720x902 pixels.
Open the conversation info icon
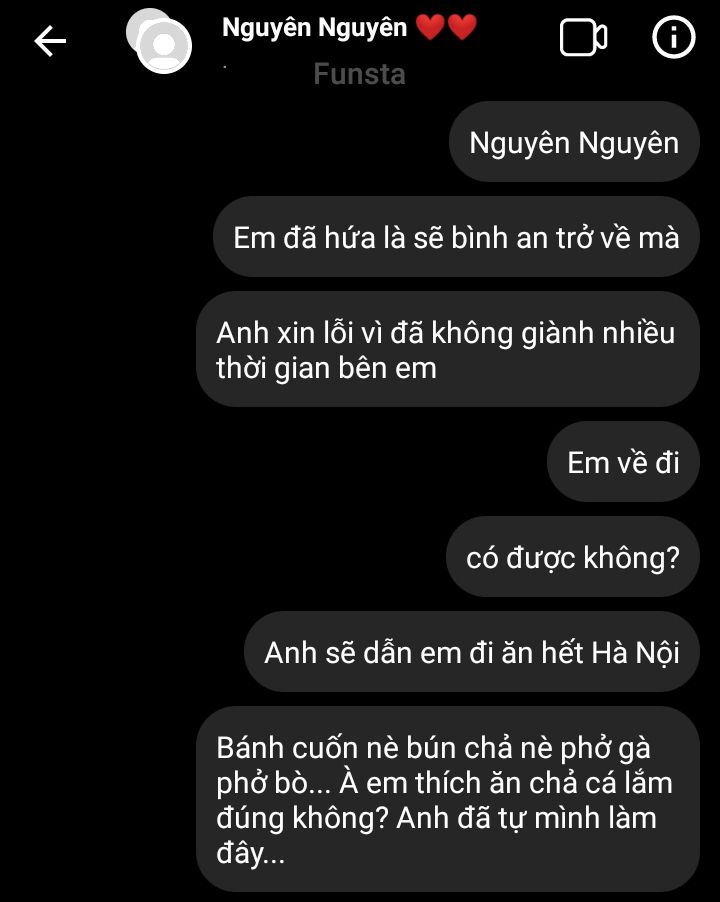(x=673, y=37)
